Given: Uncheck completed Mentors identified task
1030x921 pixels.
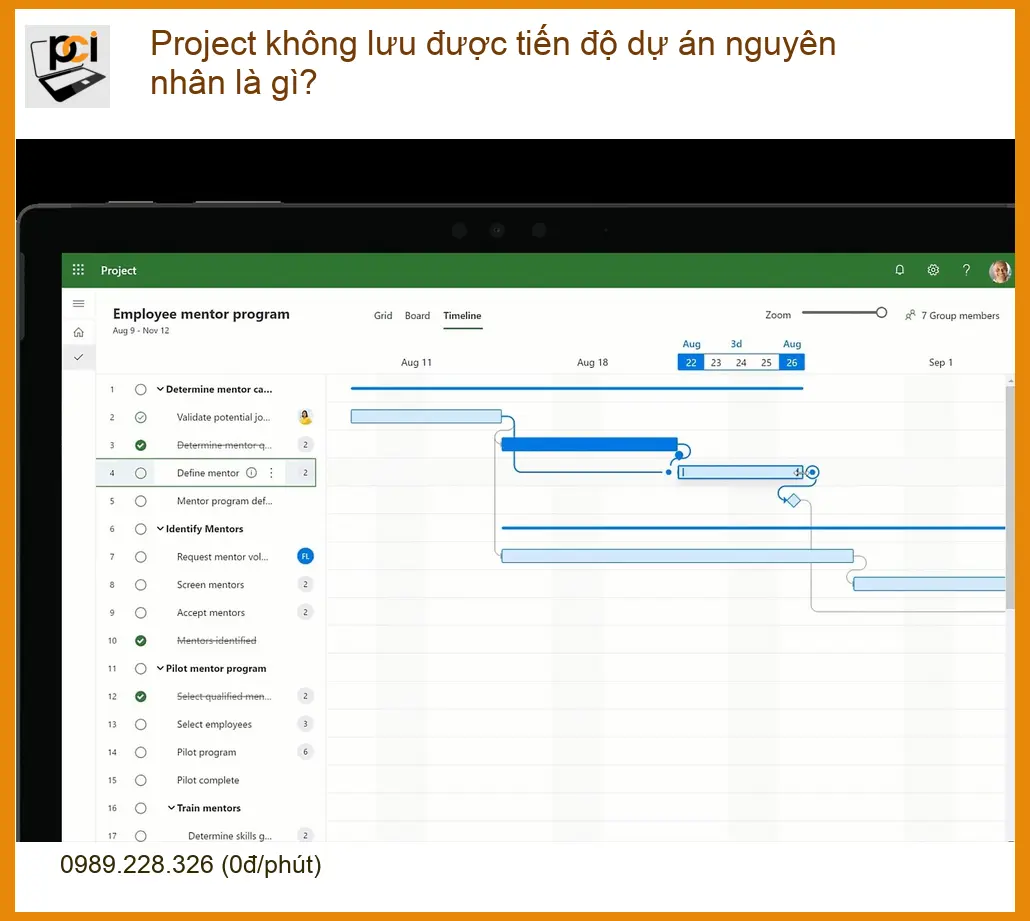Looking at the screenshot, I should coord(141,640).
